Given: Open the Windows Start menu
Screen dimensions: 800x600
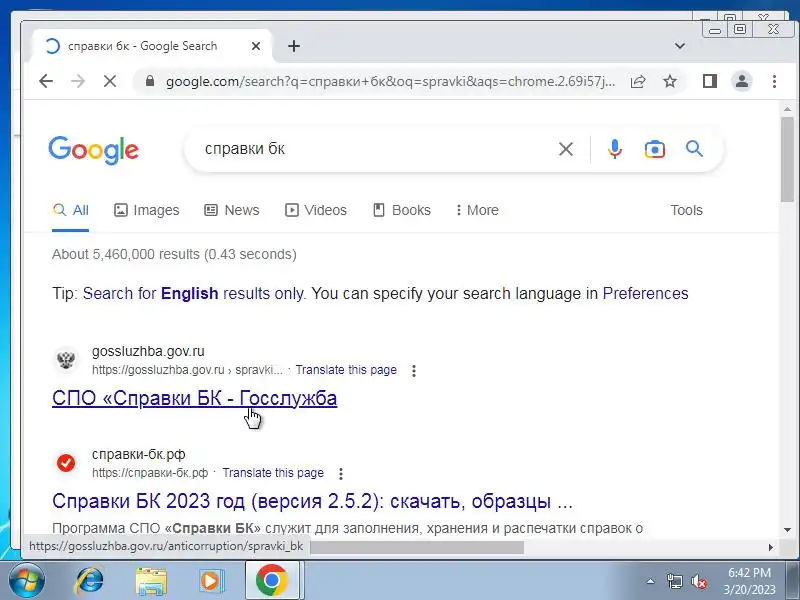Looking at the screenshot, I should [x=26, y=581].
